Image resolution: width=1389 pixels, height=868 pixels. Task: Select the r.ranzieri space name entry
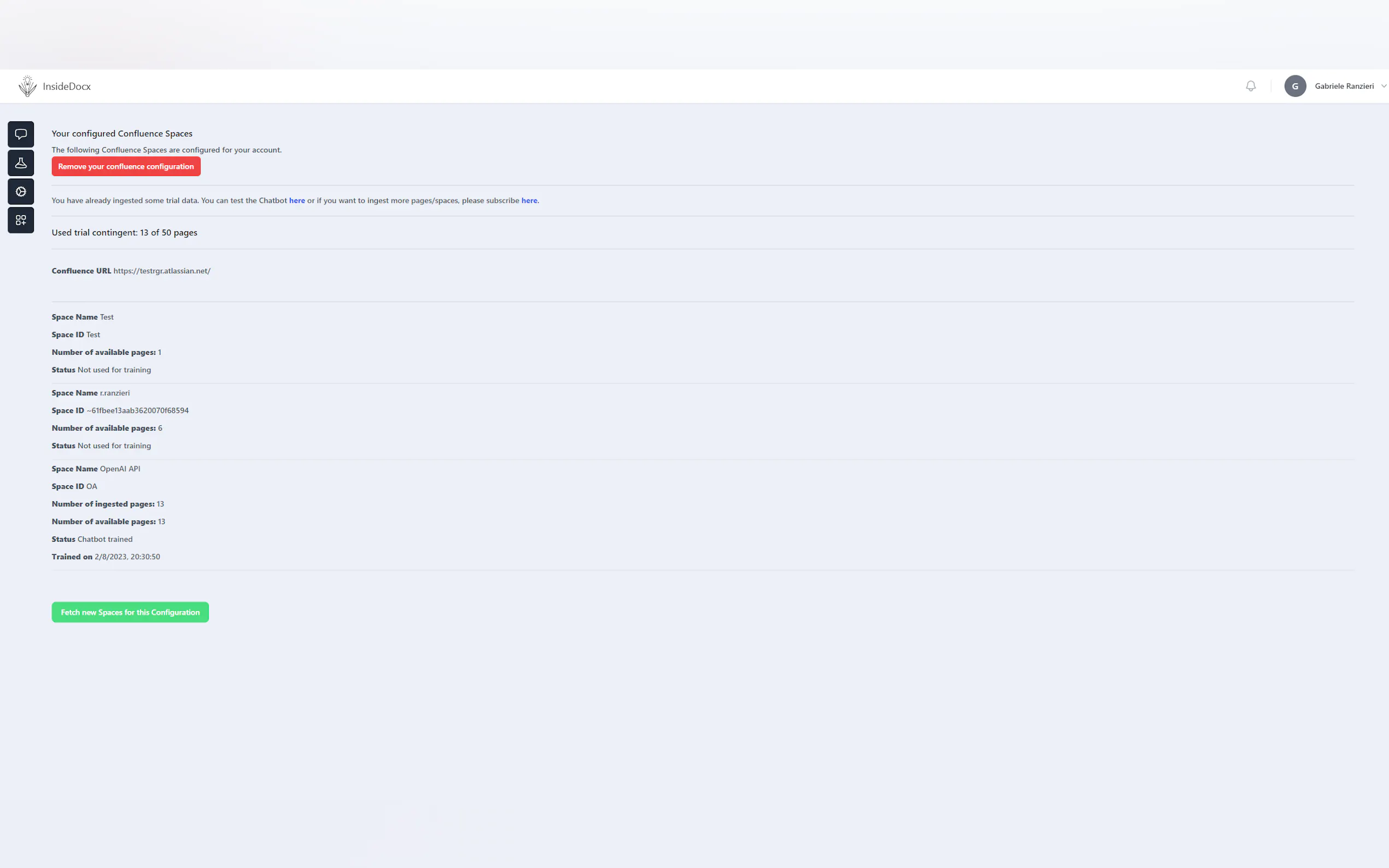(x=114, y=392)
